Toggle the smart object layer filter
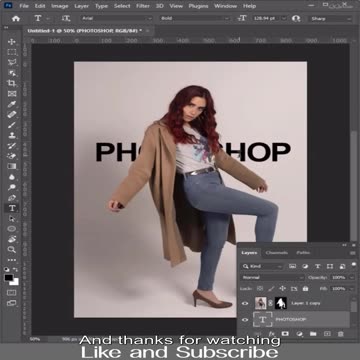Viewport: 360px width, 360px height. pos(342,266)
